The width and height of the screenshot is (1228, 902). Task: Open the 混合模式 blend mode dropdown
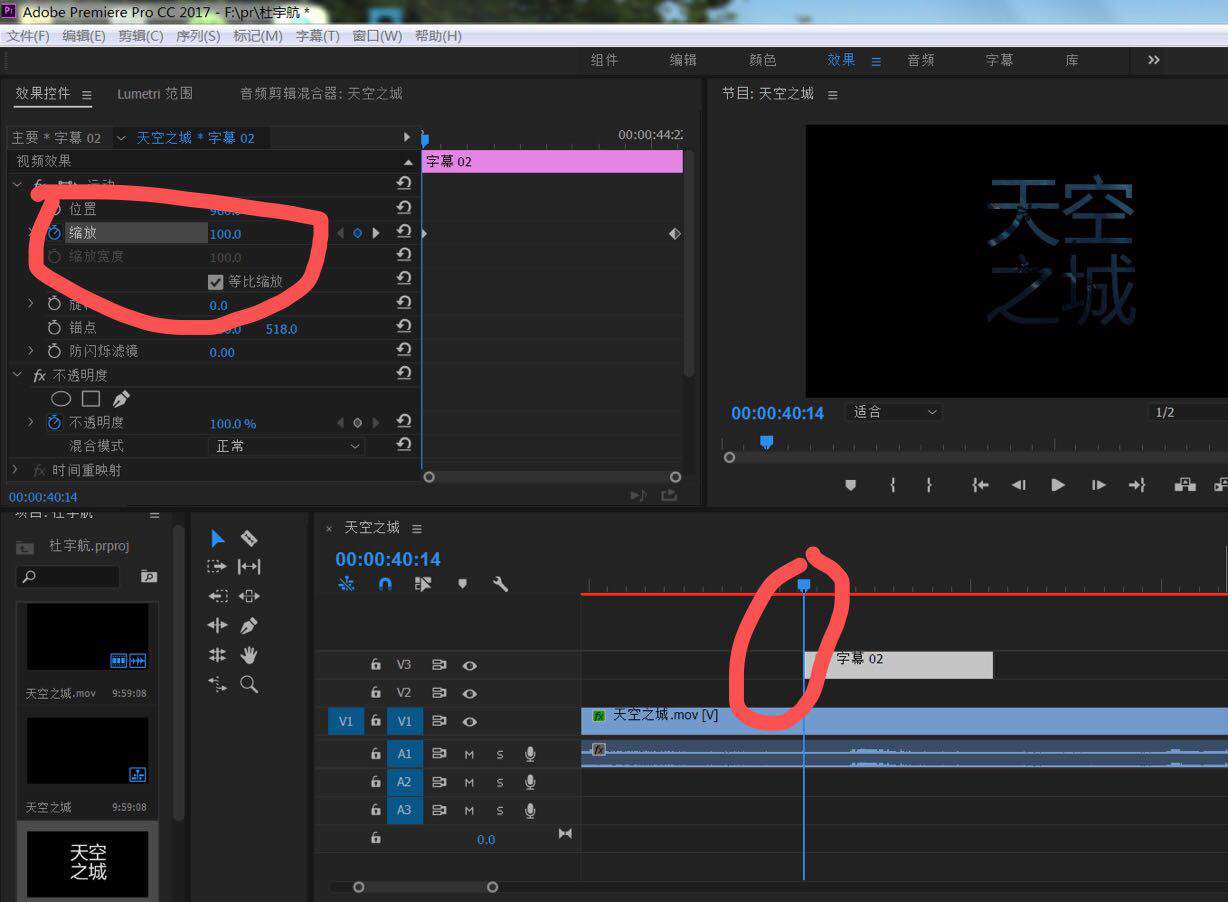(x=286, y=446)
